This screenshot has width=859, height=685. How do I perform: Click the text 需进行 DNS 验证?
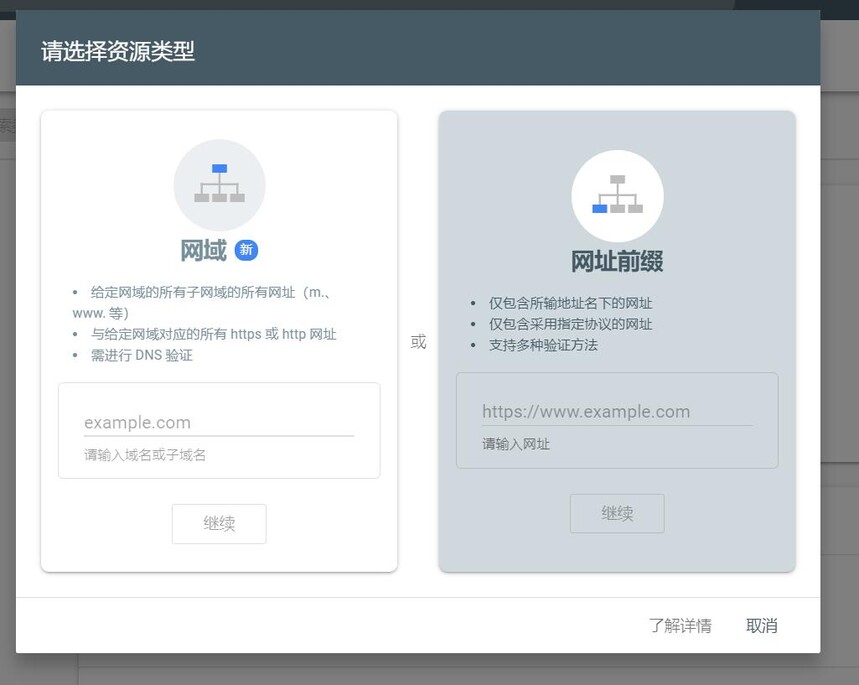coord(142,355)
